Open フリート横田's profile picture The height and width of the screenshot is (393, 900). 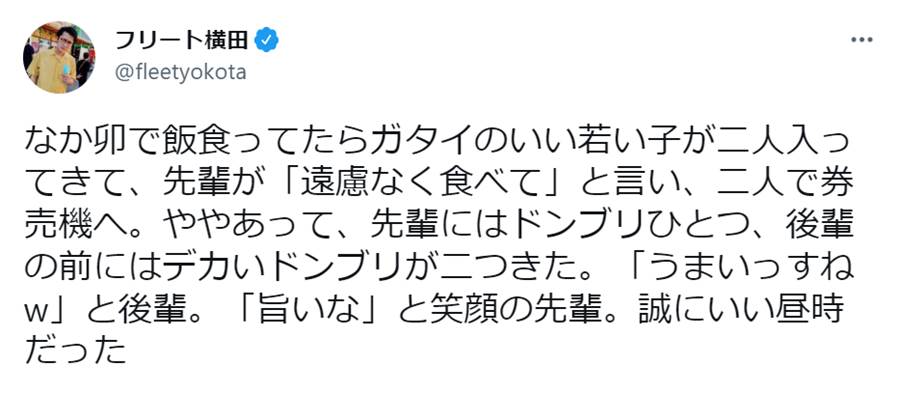59,57
